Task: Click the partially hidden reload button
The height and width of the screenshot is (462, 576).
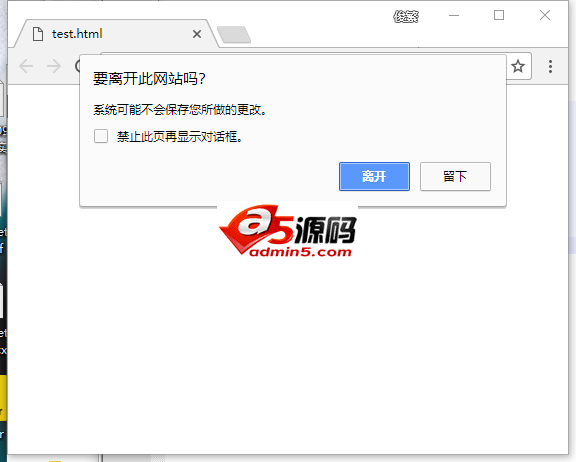Action: pos(77,66)
